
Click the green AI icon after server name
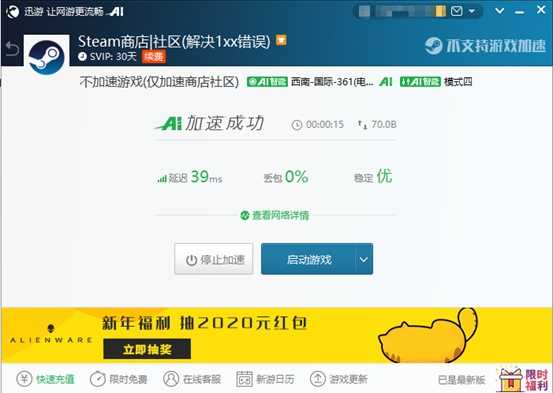[386, 82]
